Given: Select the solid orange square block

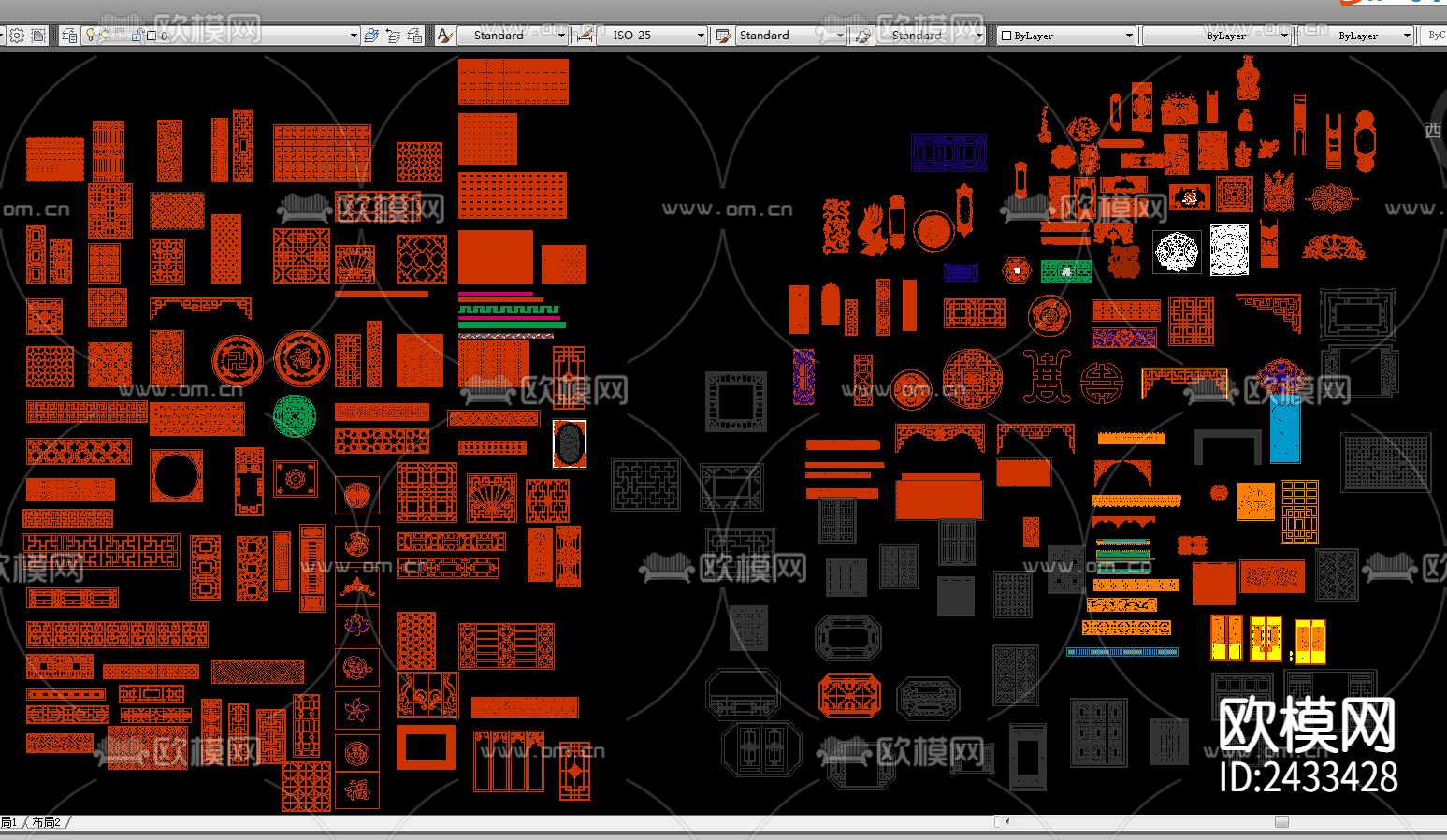Looking at the screenshot, I should tap(1255, 501).
